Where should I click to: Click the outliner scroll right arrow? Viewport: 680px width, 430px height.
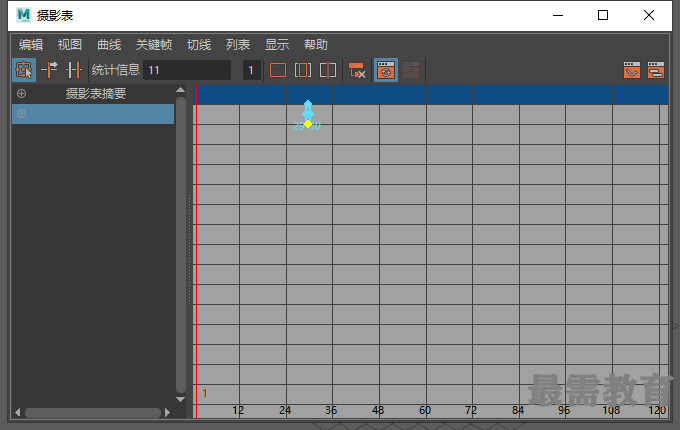click(167, 412)
